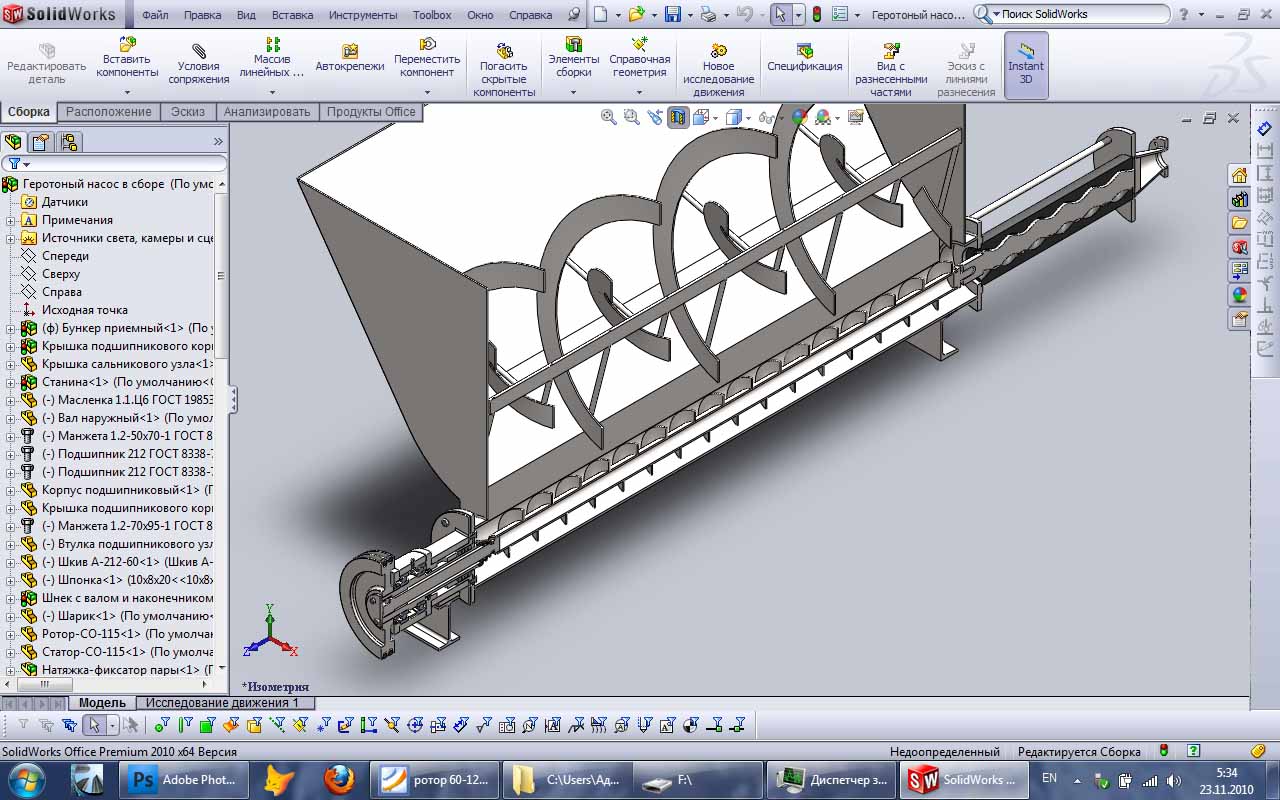Open the ConfigurationManager panel tab
The width and height of the screenshot is (1280, 800).
(x=69, y=142)
